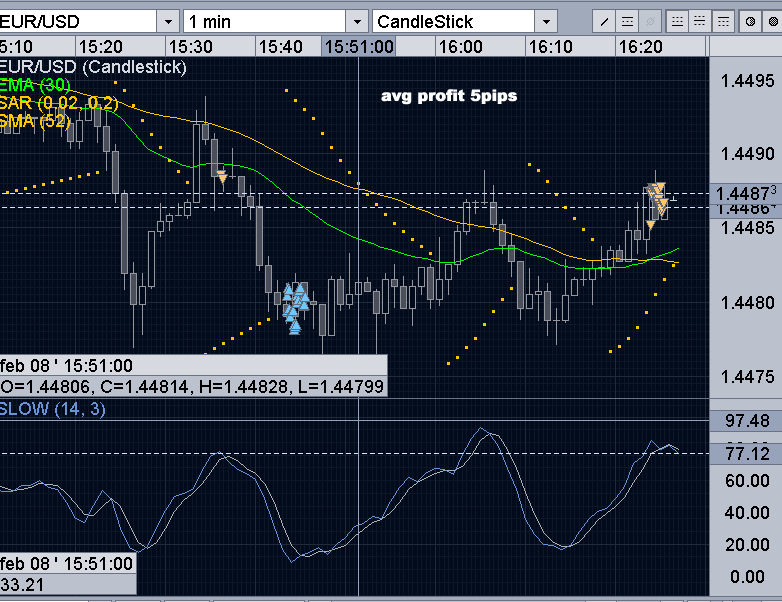Click the 16:00 time axis label

coord(460,47)
